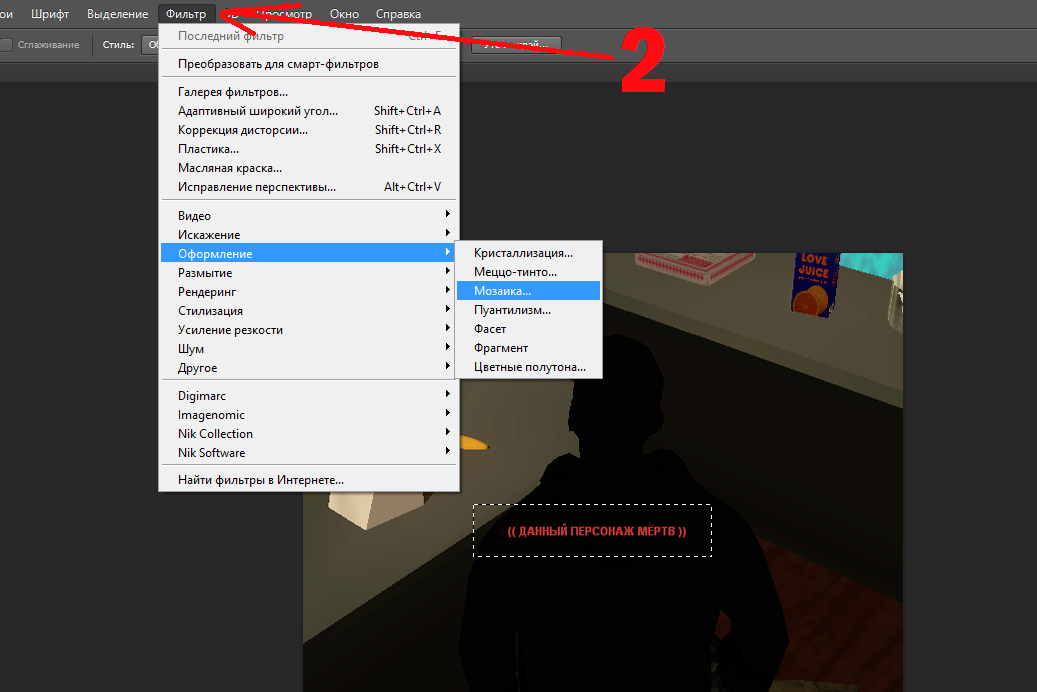Open the Окно menu

tap(344, 14)
